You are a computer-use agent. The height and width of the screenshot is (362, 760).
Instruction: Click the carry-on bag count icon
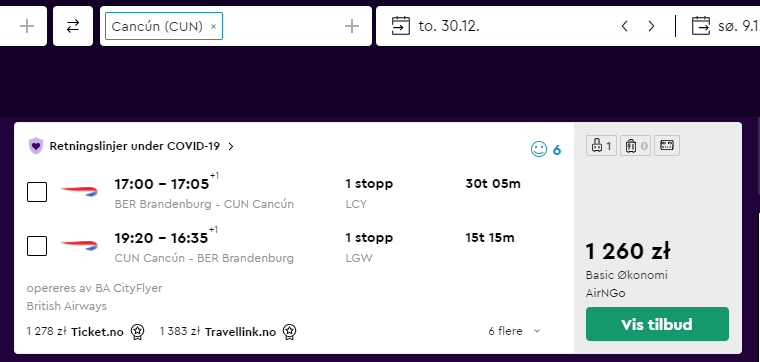click(x=601, y=146)
